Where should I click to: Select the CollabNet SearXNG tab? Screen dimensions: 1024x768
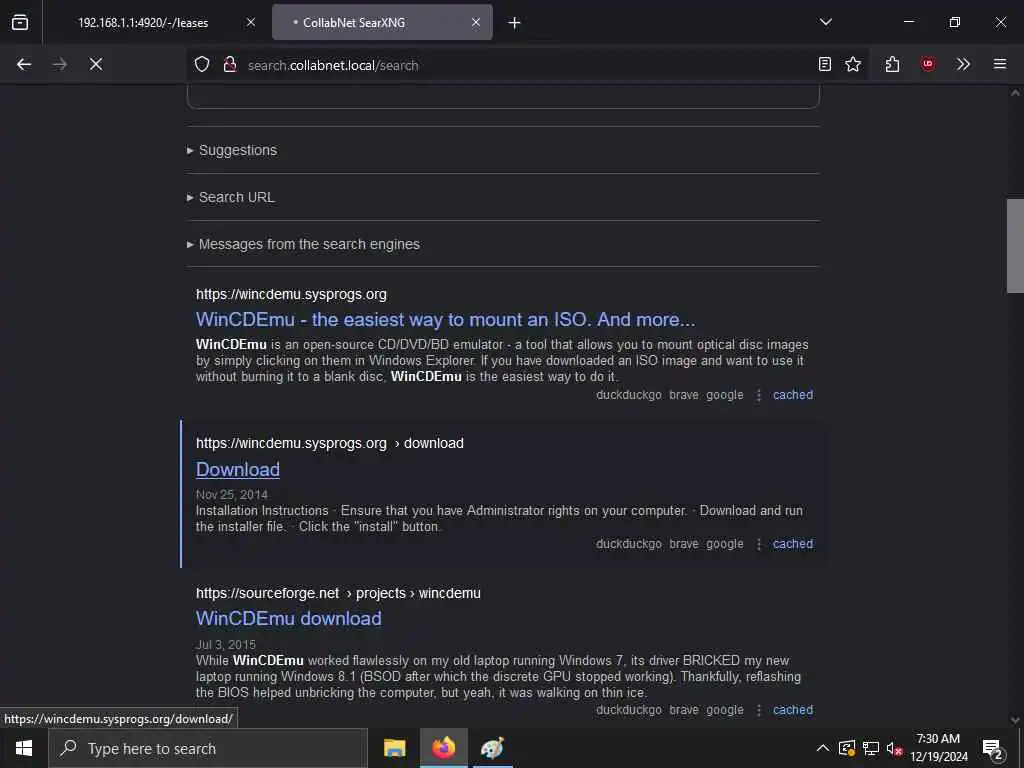pyautogui.click(x=382, y=22)
